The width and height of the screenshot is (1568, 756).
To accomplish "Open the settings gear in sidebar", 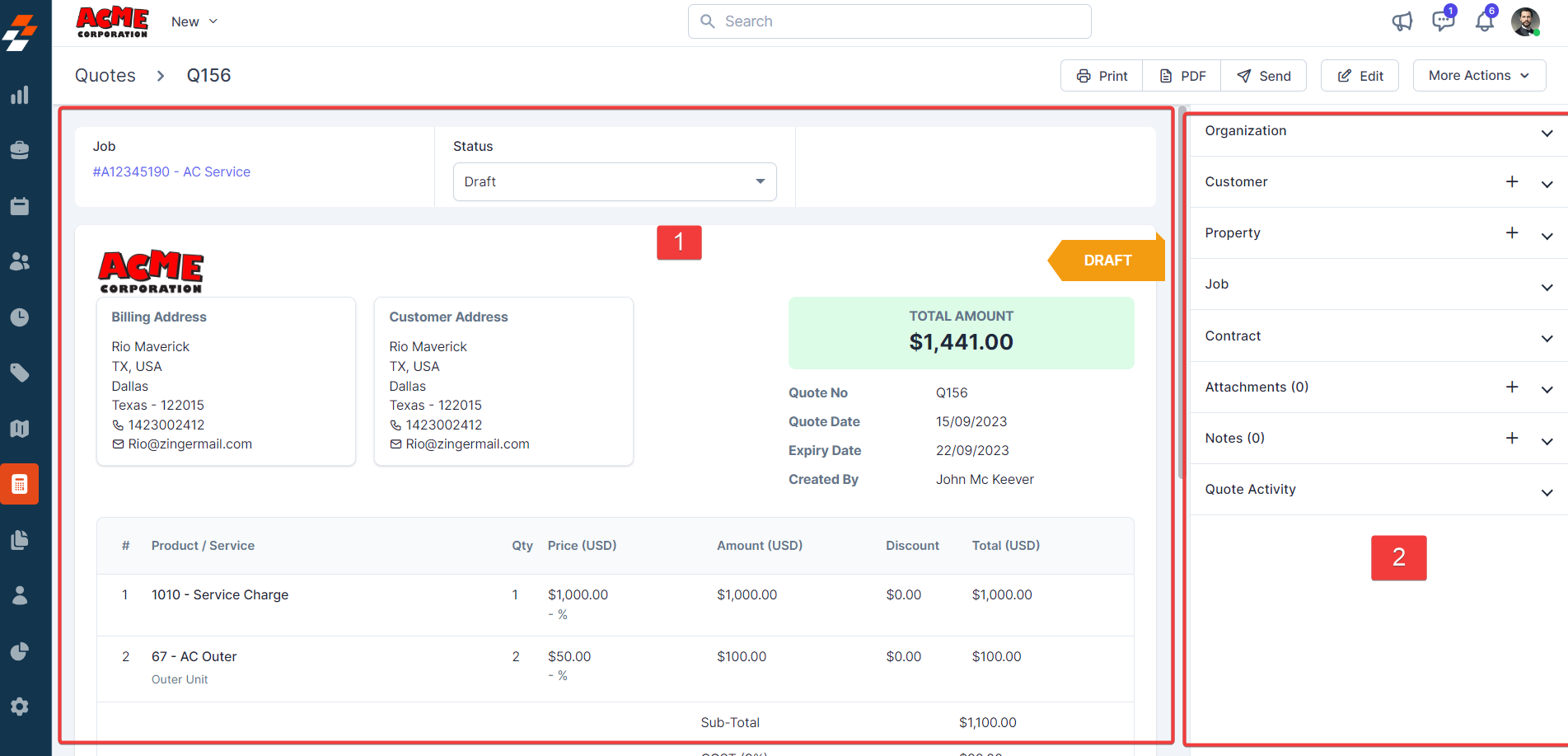I will click(20, 707).
